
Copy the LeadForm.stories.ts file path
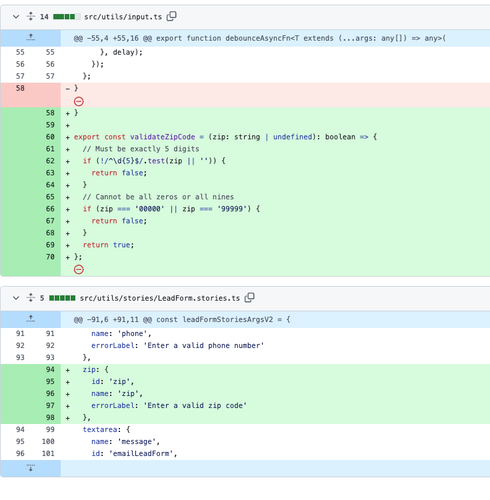pyautogui.click(x=249, y=298)
